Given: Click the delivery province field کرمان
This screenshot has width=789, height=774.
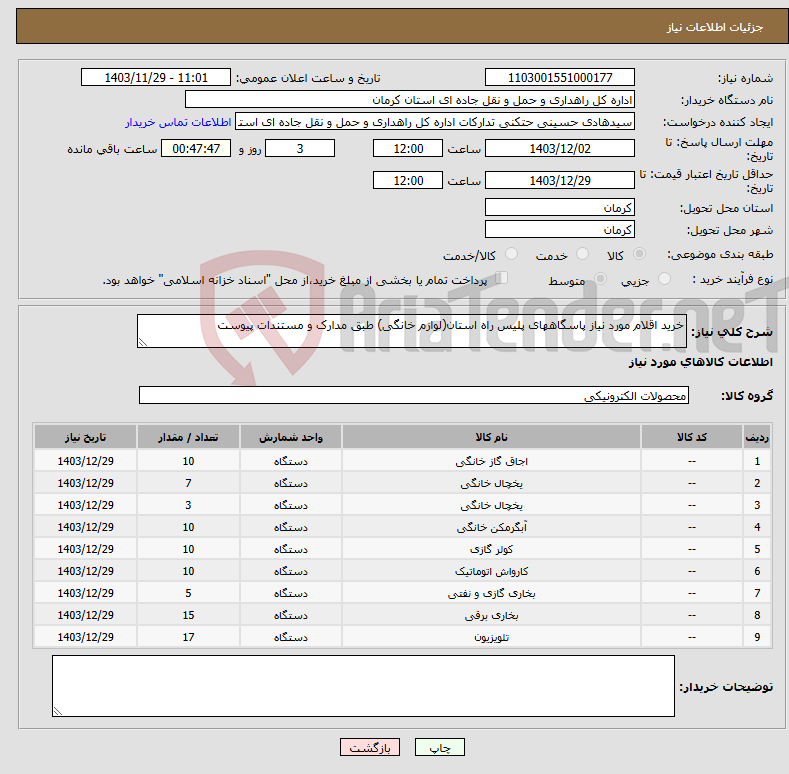Looking at the screenshot, I should 560,207.
